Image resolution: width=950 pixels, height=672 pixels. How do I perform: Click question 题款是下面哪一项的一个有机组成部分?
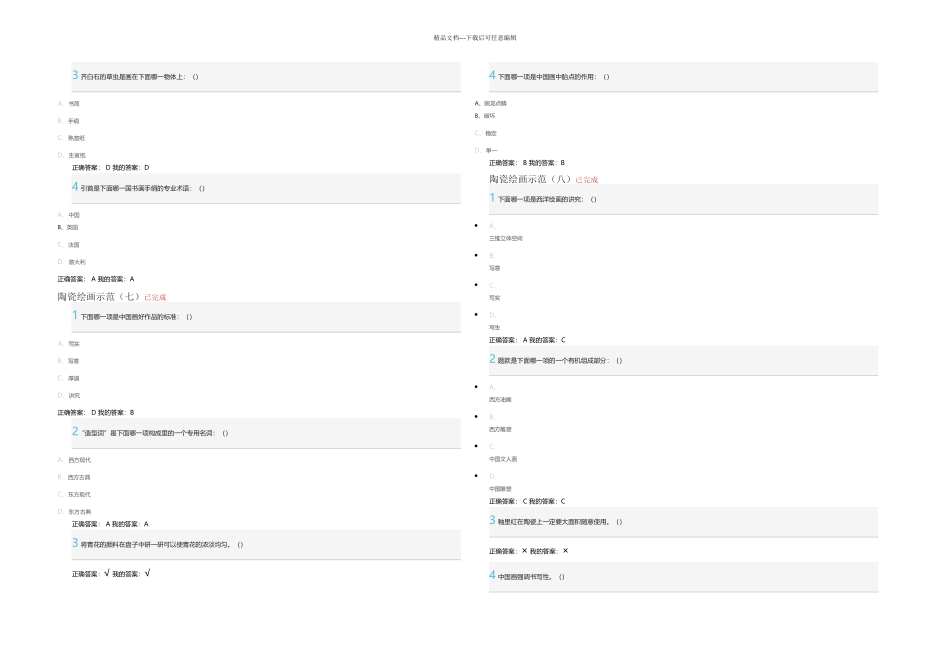tap(560, 360)
